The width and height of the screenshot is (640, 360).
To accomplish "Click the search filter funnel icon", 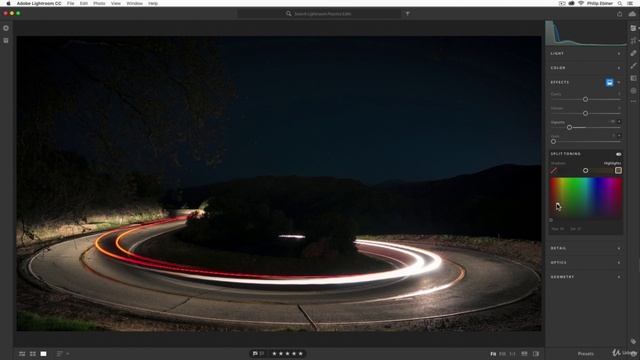I will pos(407,13).
